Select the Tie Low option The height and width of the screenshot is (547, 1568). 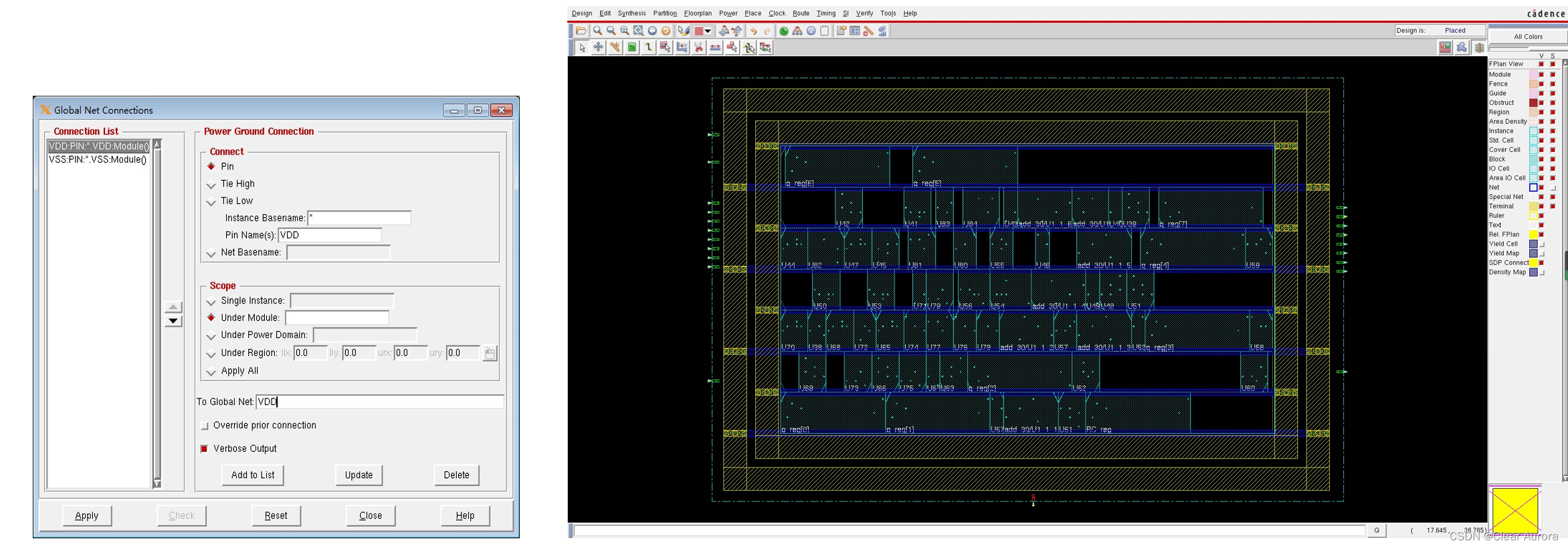(211, 202)
